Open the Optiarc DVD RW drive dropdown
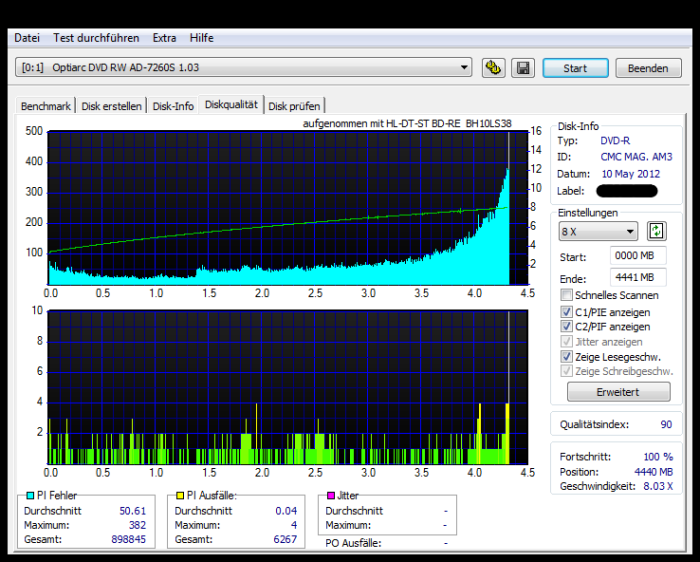The height and width of the screenshot is (562, 700). pyautogui.click(x=244, y=67)
